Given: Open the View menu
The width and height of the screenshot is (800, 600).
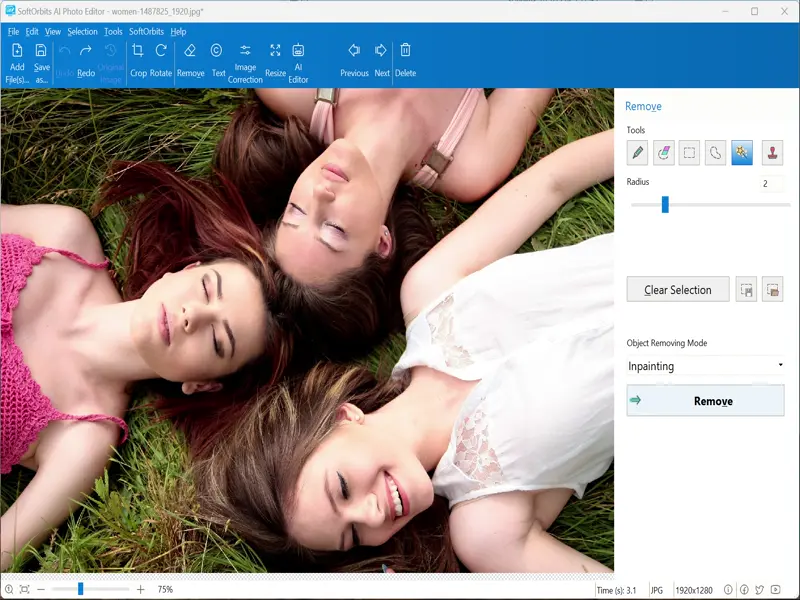Looking at the screenshot, I should [x=53, y=32].
